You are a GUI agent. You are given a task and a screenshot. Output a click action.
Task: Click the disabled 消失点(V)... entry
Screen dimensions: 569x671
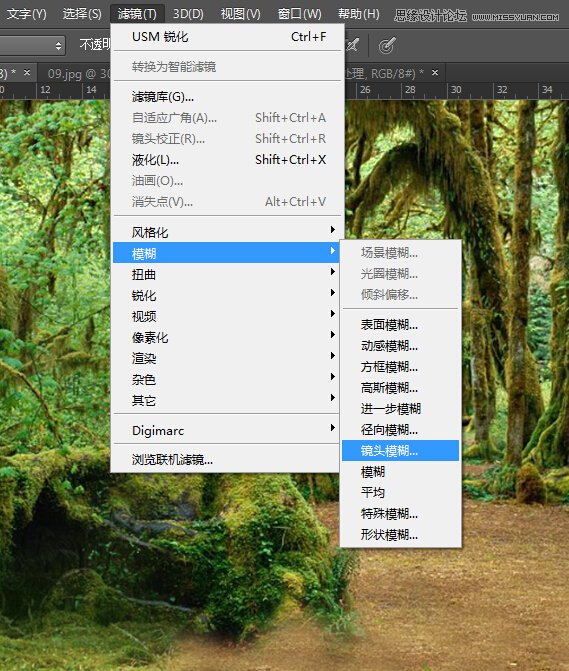coord(227,202)
